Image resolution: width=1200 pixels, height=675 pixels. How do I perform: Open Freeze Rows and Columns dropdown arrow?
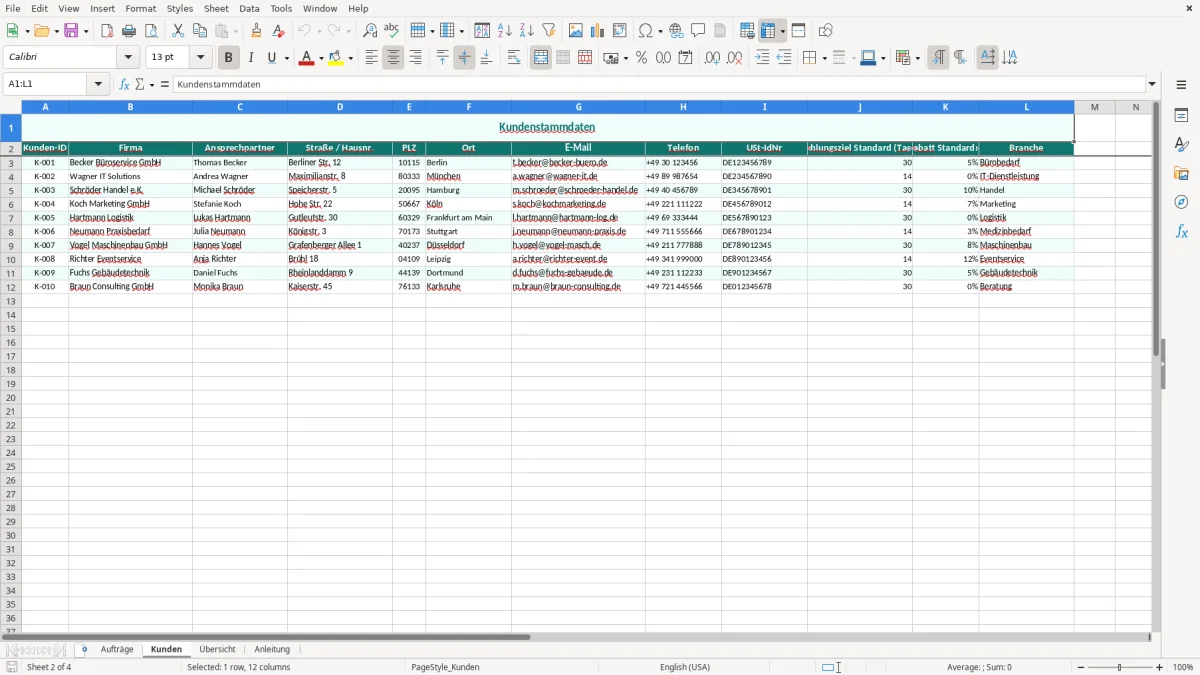tap(783, 31)
